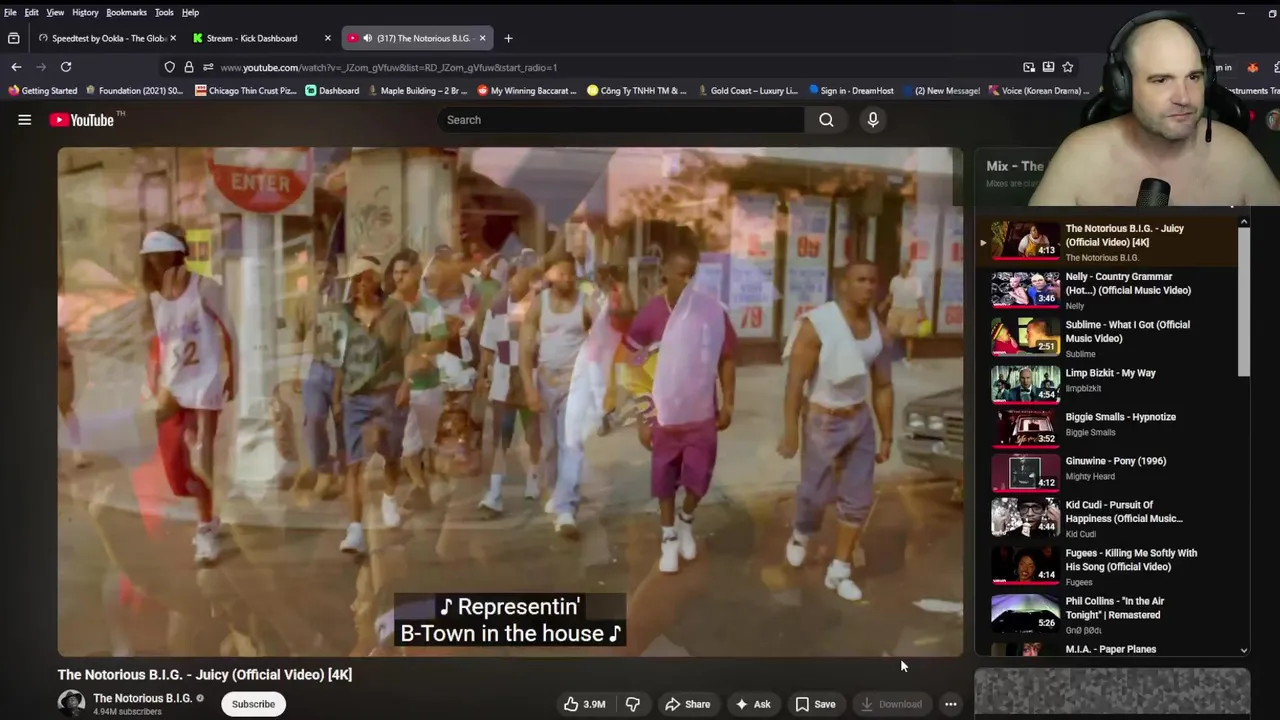Pause the video by clicking player
Image resolution: width=1280 pixels, height=720 pixels.
tap(510, 402)
